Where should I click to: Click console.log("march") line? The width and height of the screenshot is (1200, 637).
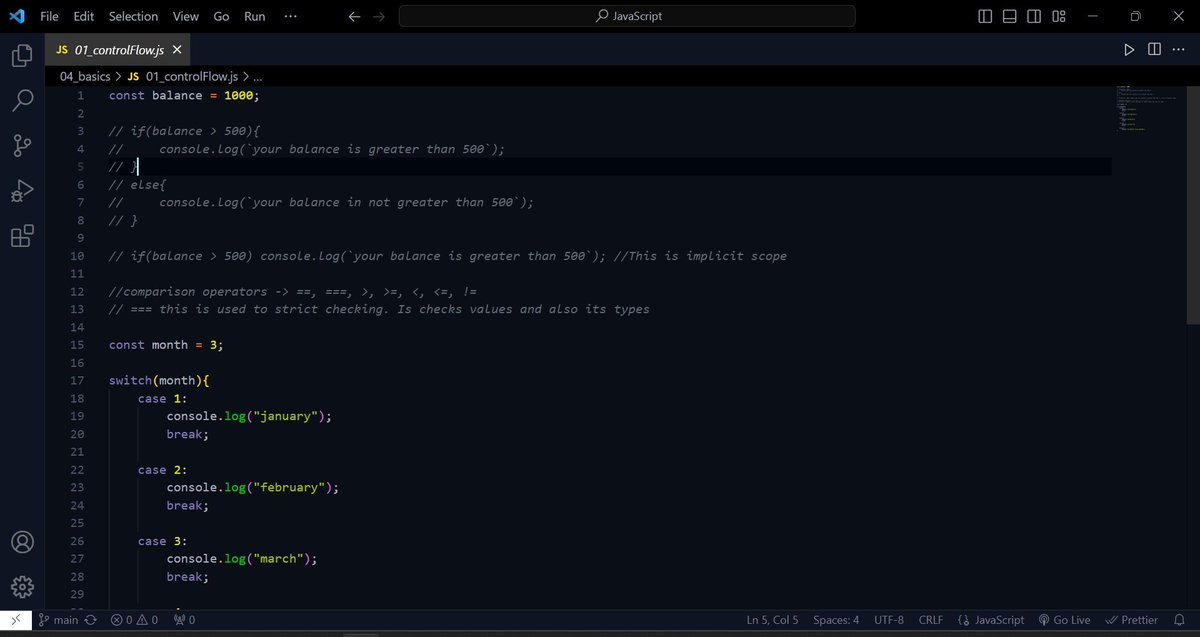pos(242,559)
